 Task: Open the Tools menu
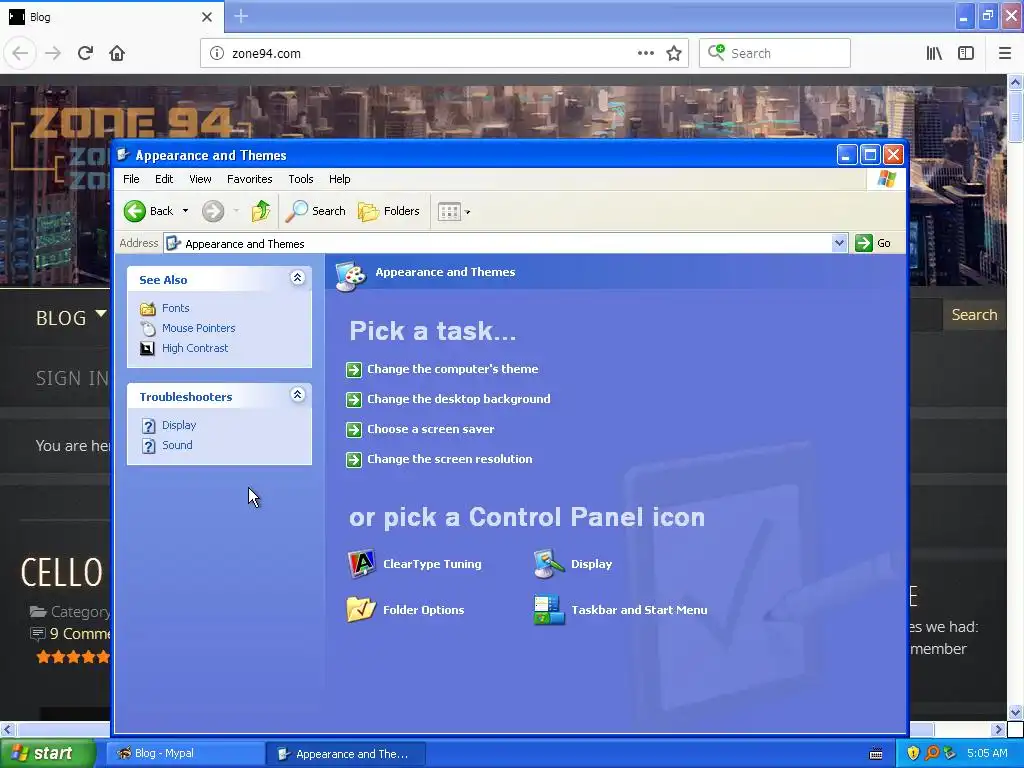click(x=301, y=179)
